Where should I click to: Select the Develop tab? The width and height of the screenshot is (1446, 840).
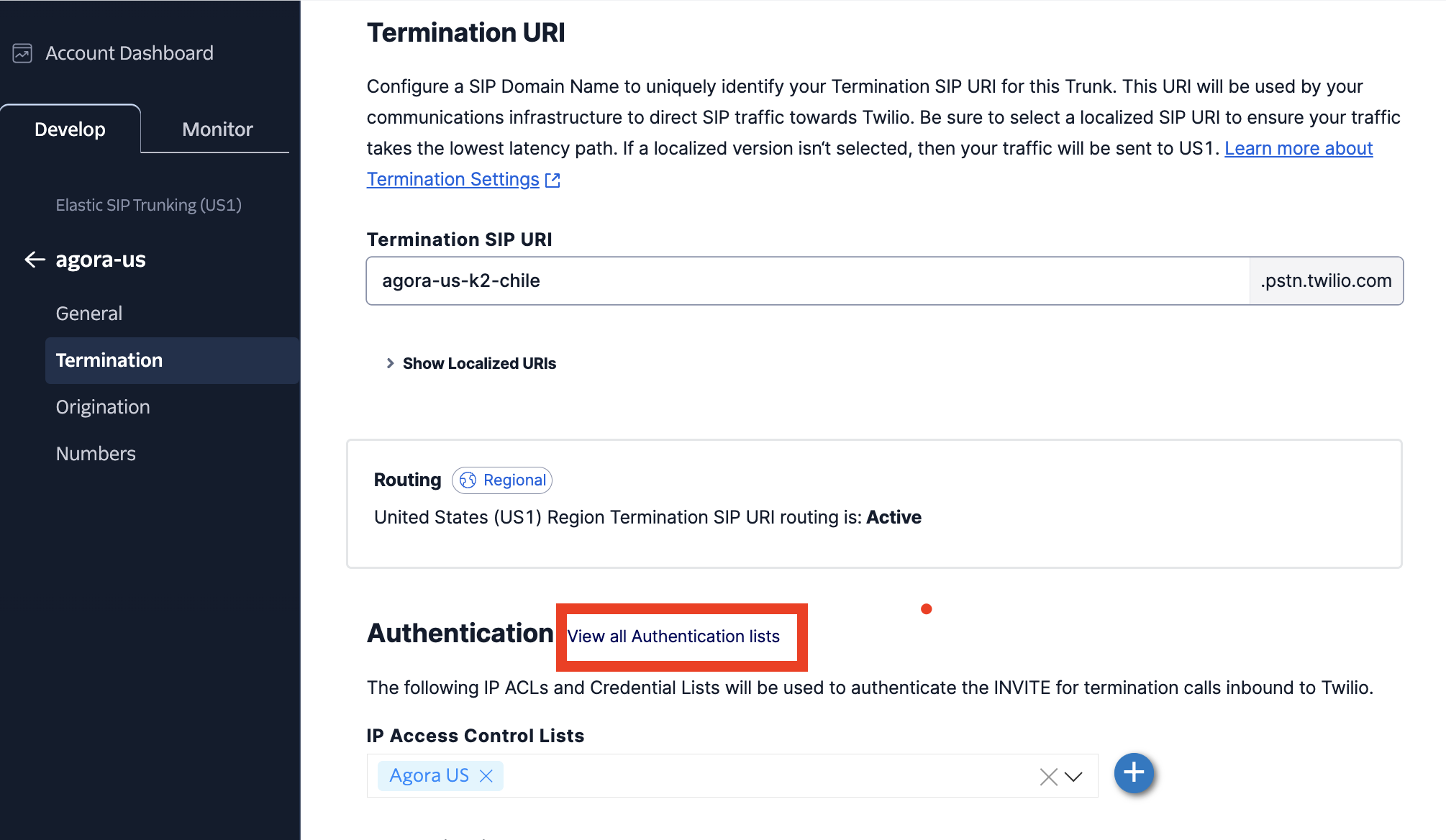[x=70, y=129]
